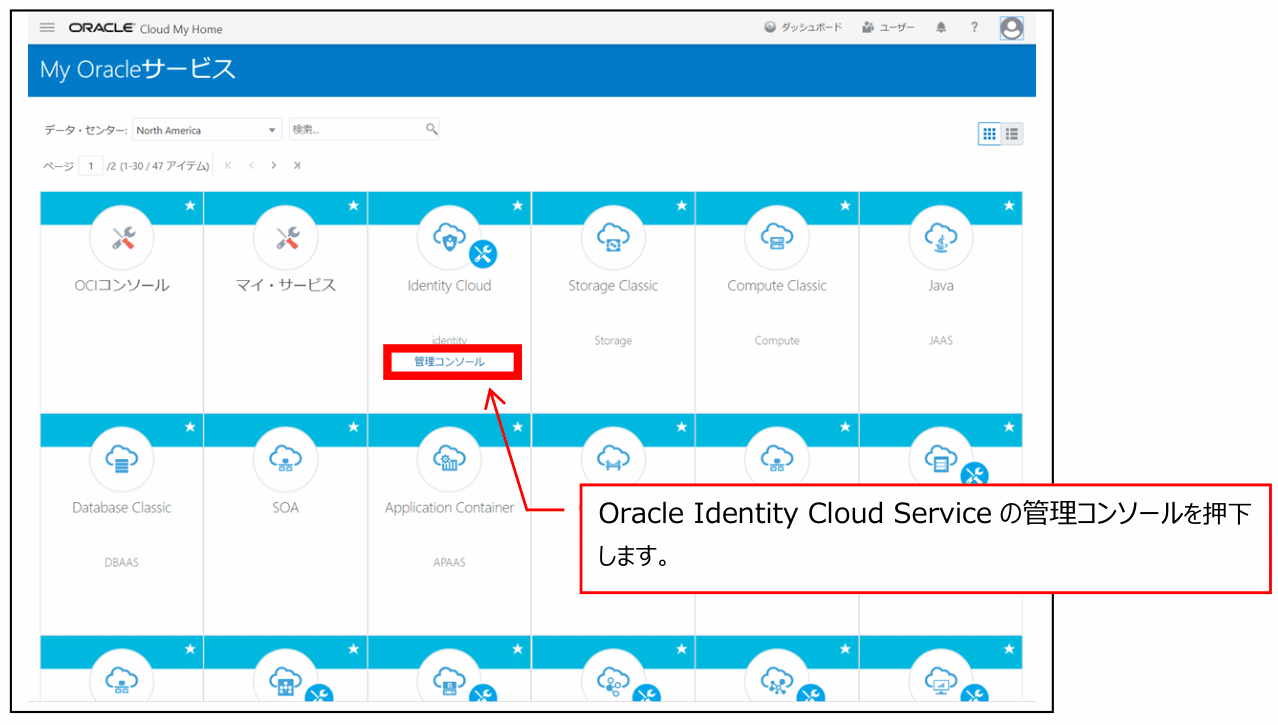Screen dimensions: 1278x725
Task: Click the Database Classic tile title
Action: [122, 508]
